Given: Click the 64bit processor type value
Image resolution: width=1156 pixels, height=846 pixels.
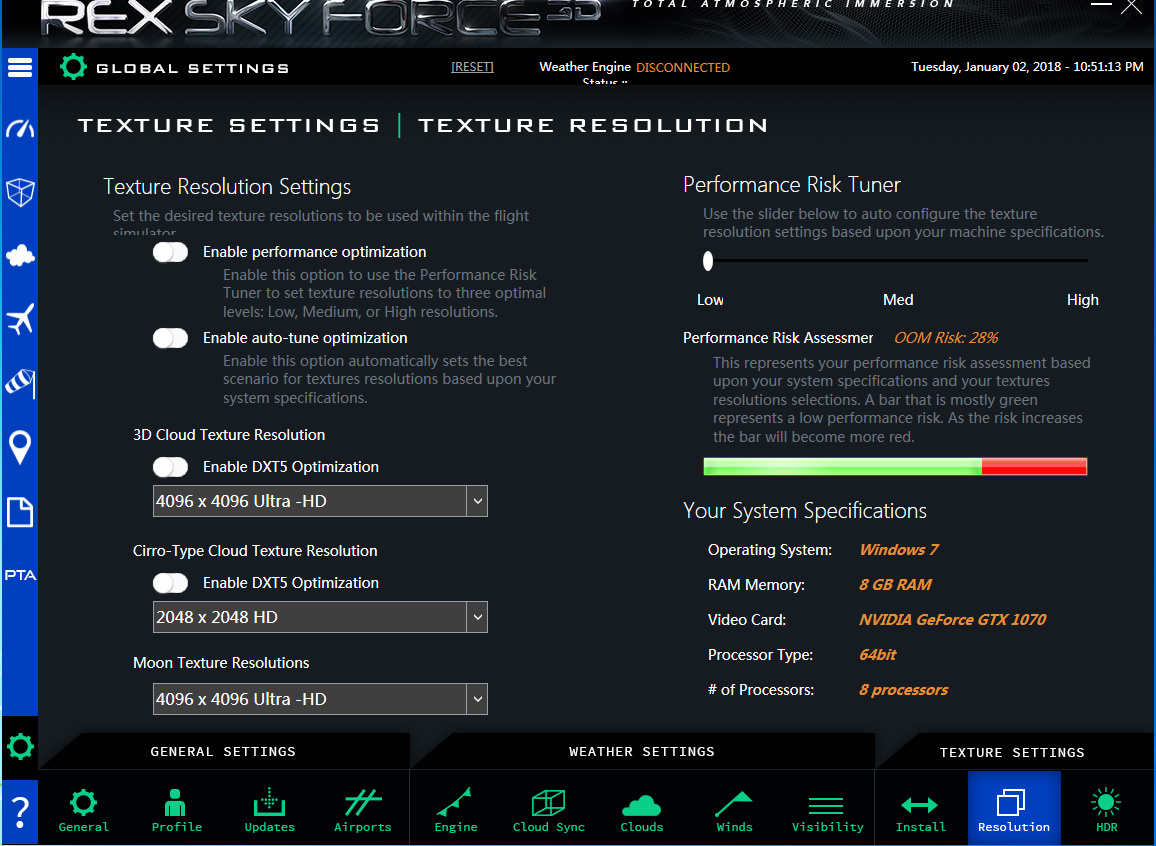Looking at the screenshot, I should coord(877,654).
